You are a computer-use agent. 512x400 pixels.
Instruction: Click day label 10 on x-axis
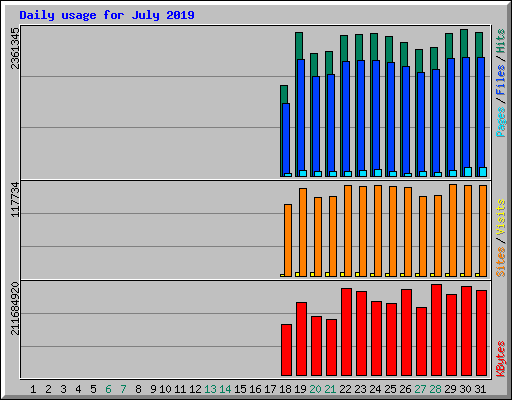(x=165, y=389)
